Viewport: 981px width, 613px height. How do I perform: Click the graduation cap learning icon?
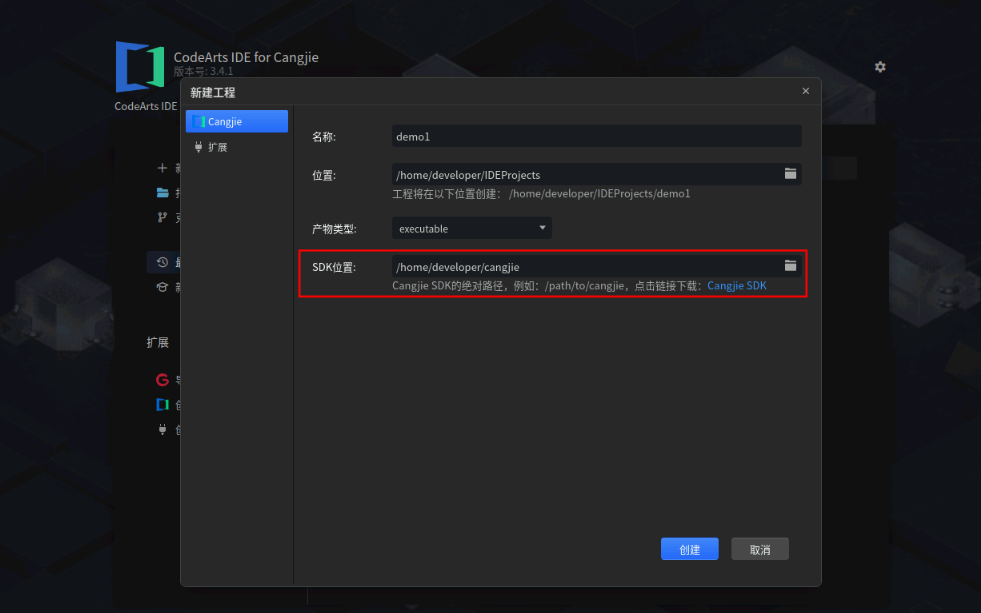pos(162,287)
